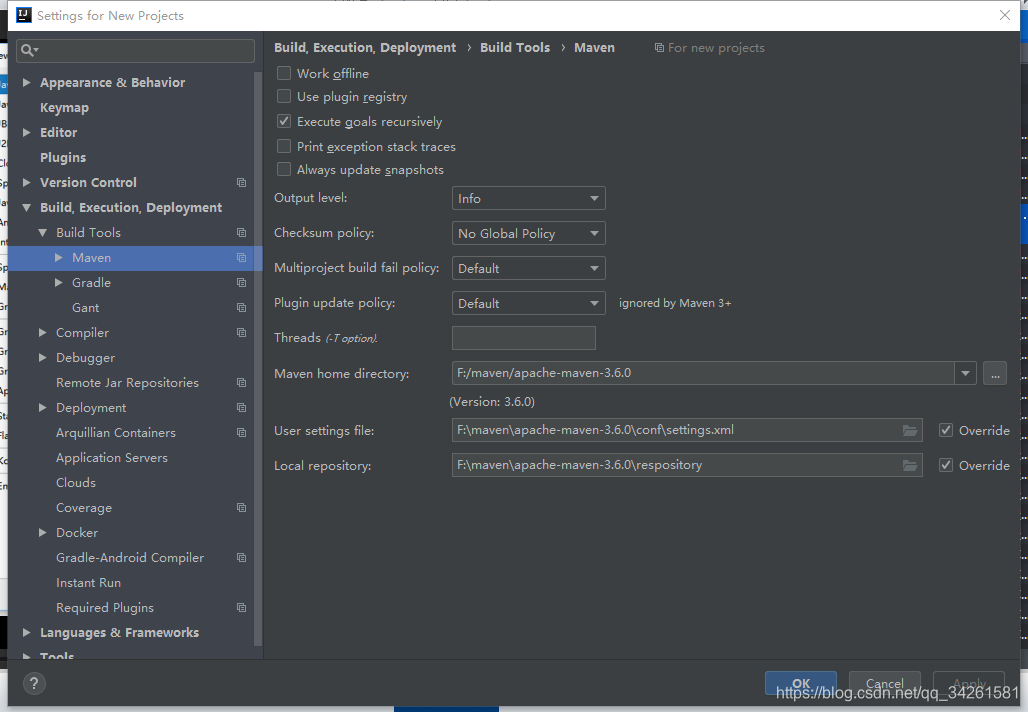Click folder browse icon for Local repository
The image size is (1028, 712).
[909, 465]
